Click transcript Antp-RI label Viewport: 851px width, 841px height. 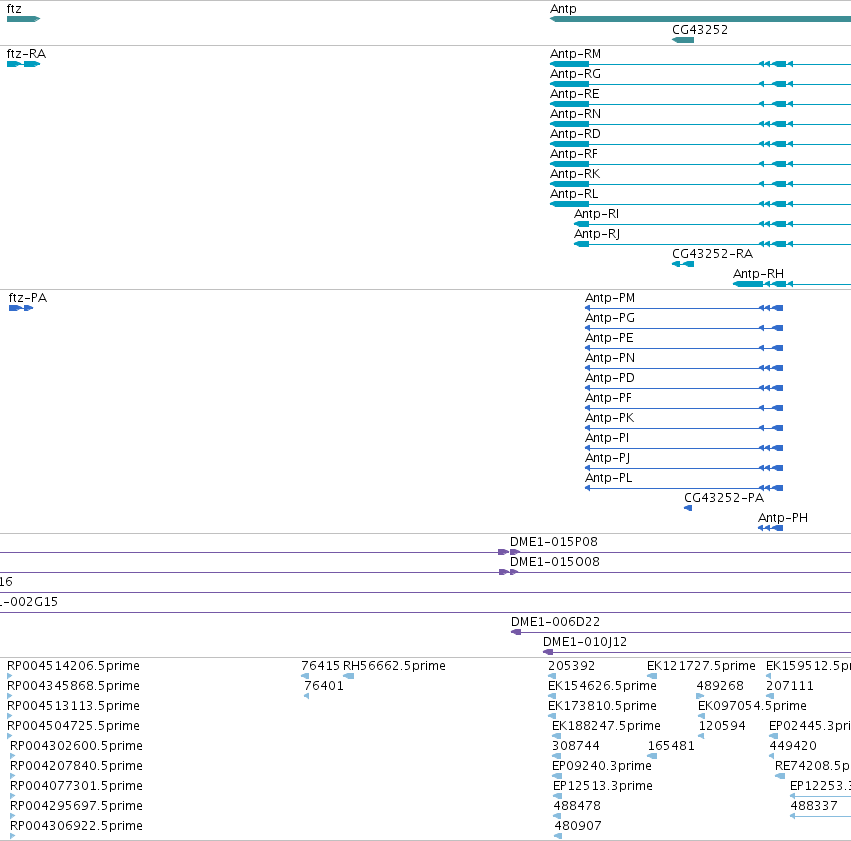596,214
